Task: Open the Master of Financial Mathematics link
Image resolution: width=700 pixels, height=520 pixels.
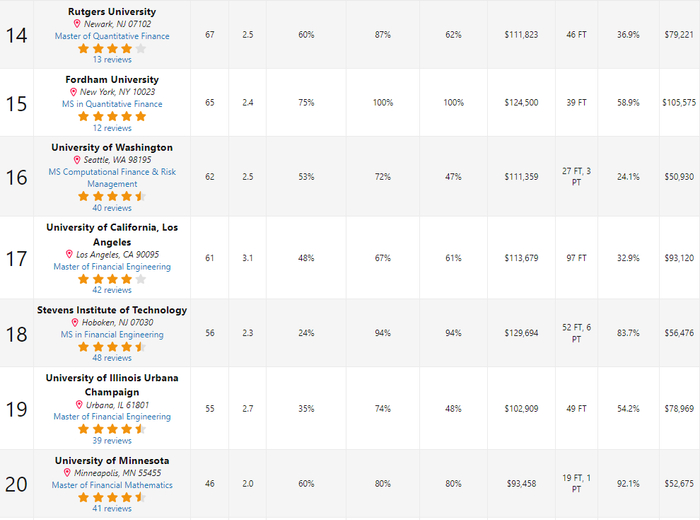Action: (x=112, y=485)
